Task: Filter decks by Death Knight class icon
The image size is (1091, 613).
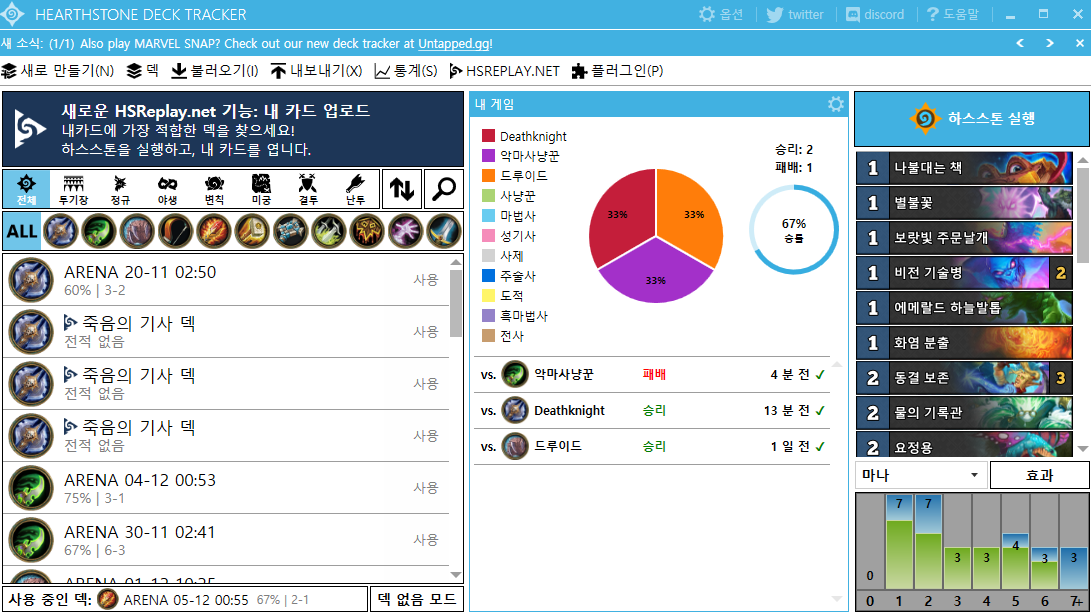Action: (61, 231)
